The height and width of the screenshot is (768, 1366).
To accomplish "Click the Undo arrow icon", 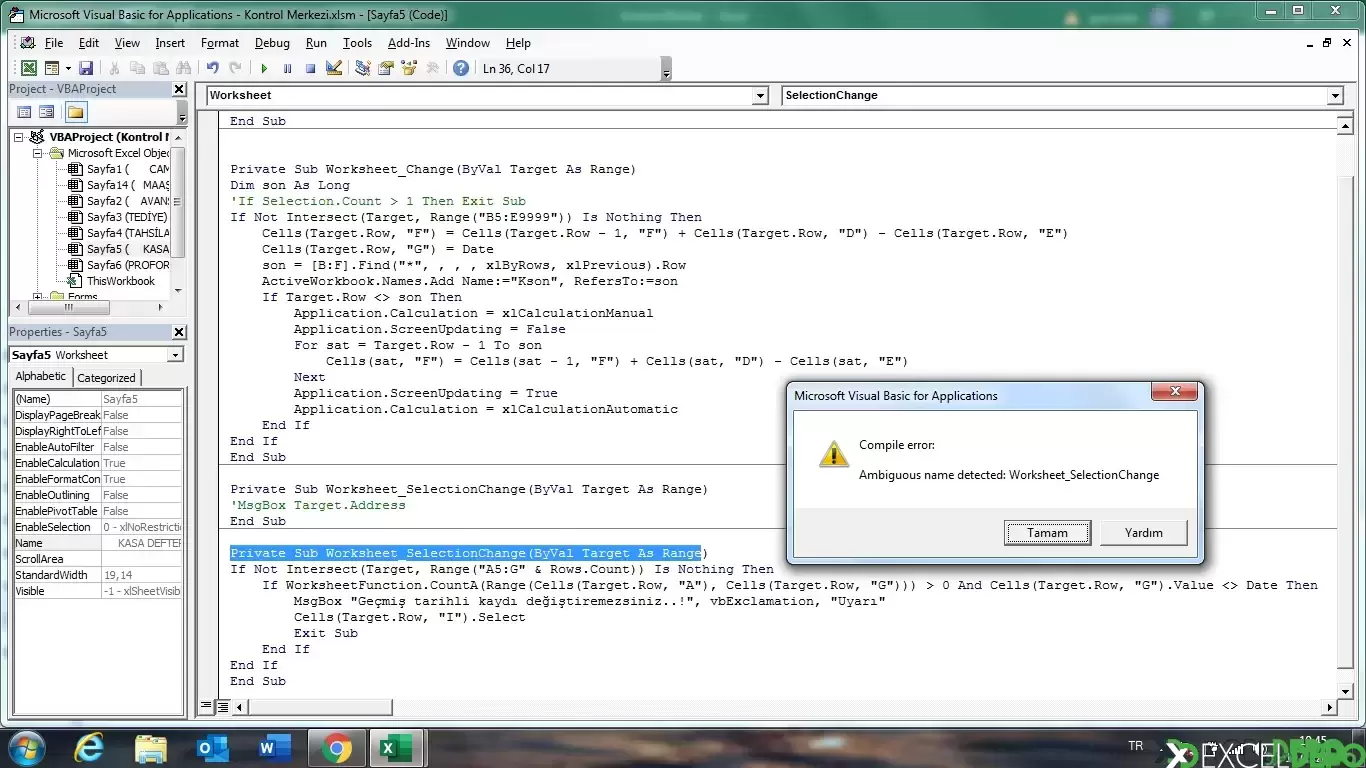I will tap(212, 68).
